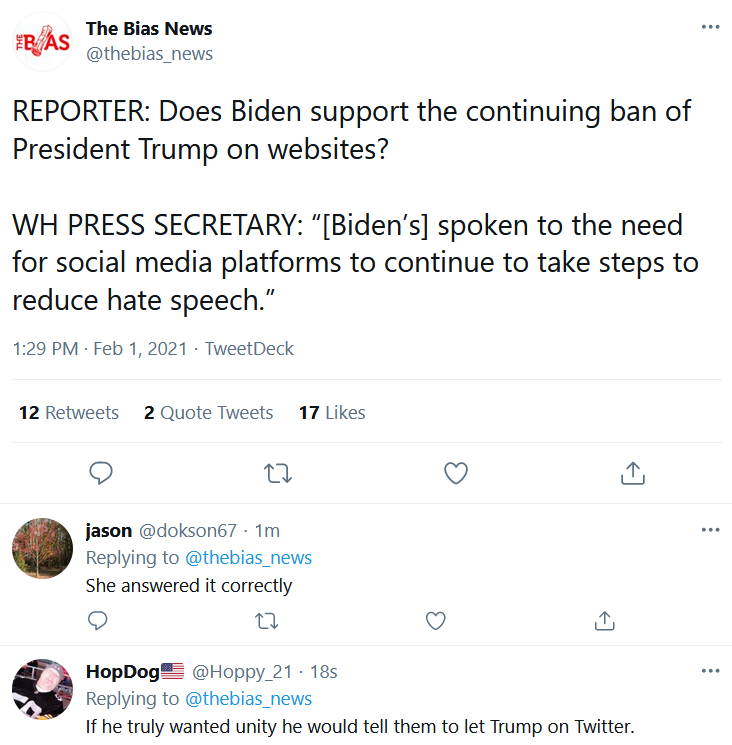732x745 pixels.
Task: View the 17 Likes list
Action: pyautogui.click(x=332, y=413)
